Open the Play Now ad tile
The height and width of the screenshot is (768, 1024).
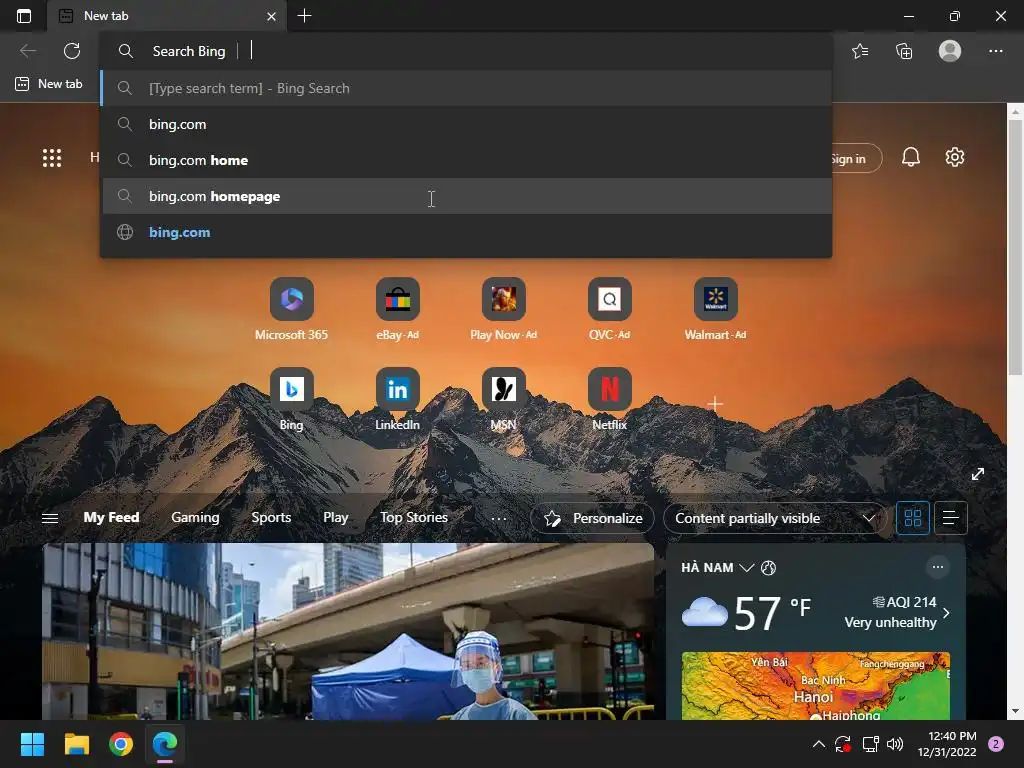click(x=504, y=310)
